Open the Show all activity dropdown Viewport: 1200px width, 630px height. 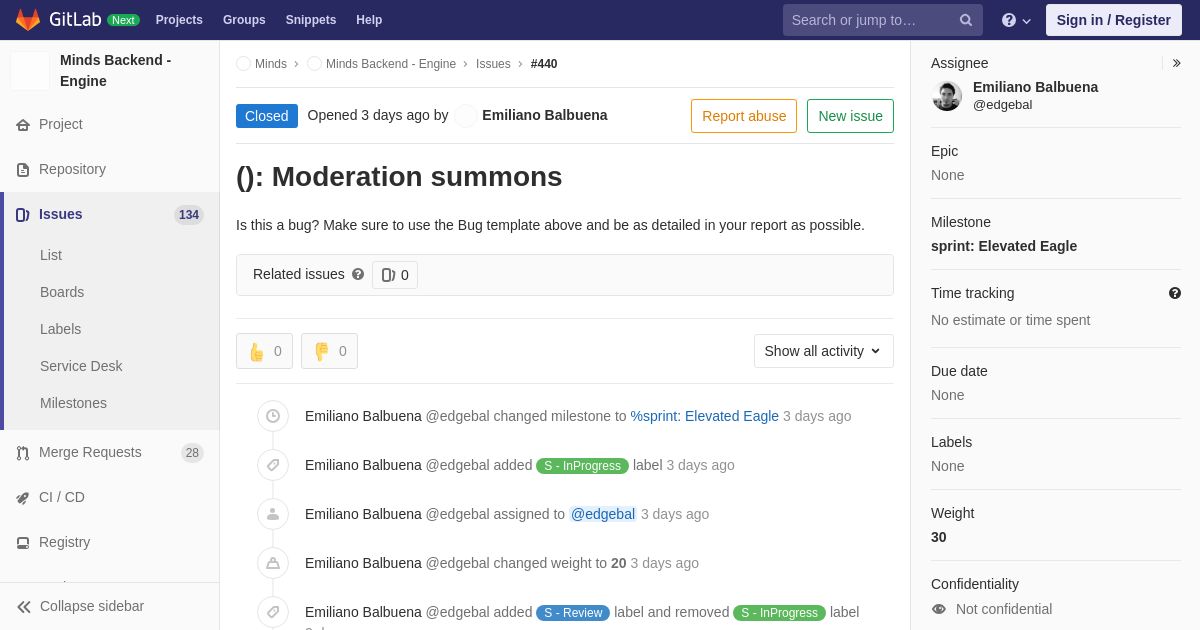click(x=824, y=351)
